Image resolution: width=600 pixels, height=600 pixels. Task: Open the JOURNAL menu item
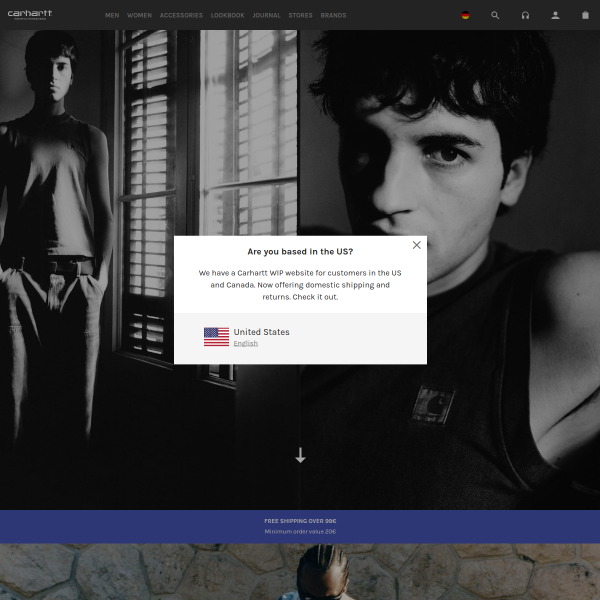[266, 15]
